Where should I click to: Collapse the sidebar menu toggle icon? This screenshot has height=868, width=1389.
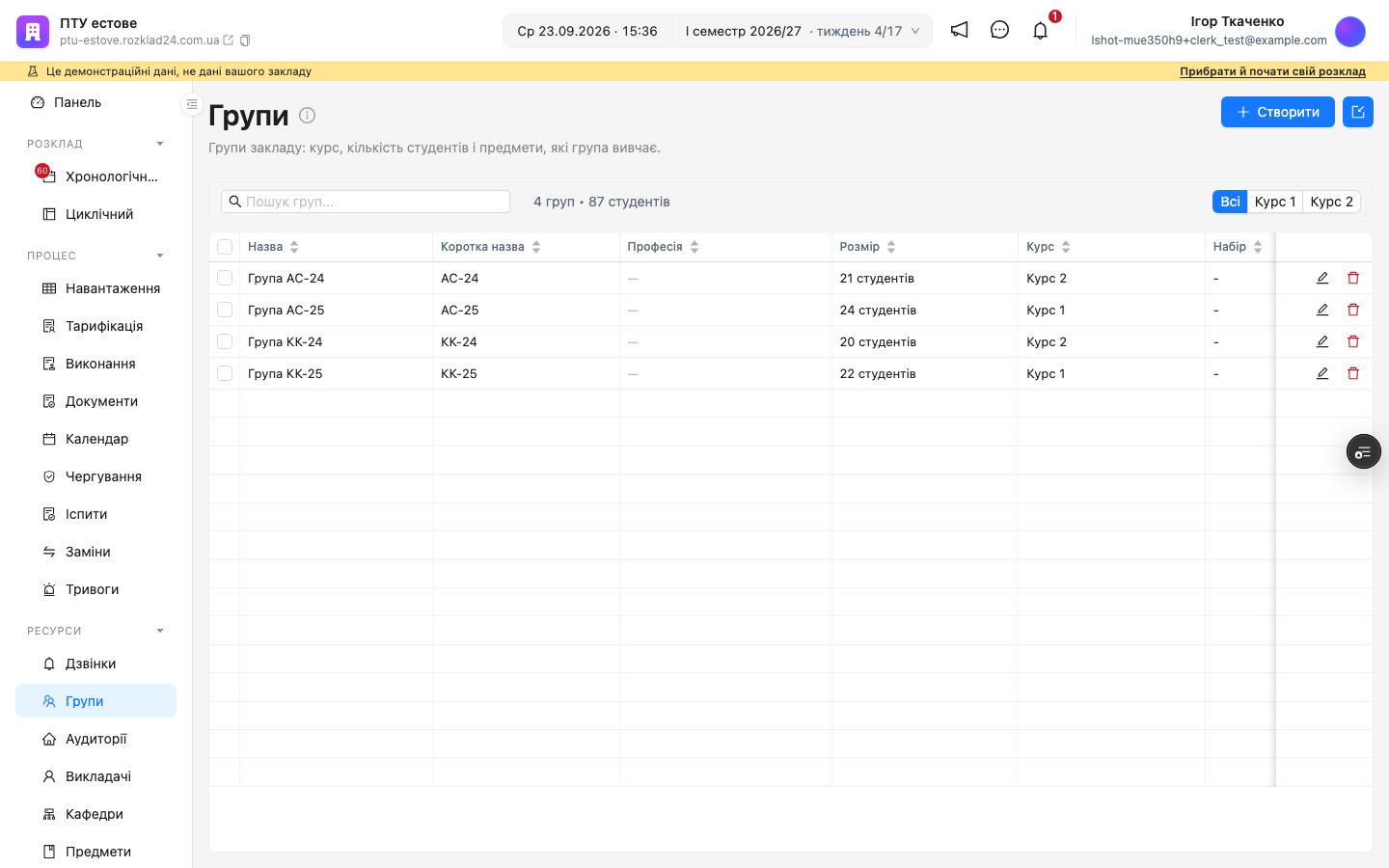click(192, 103)
